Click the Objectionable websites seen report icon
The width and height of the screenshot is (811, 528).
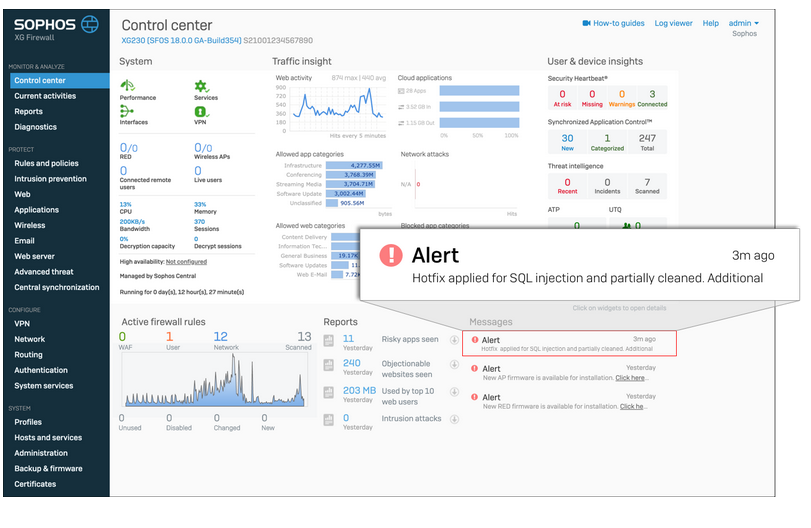pyautogui.click(x=328, y=365)
